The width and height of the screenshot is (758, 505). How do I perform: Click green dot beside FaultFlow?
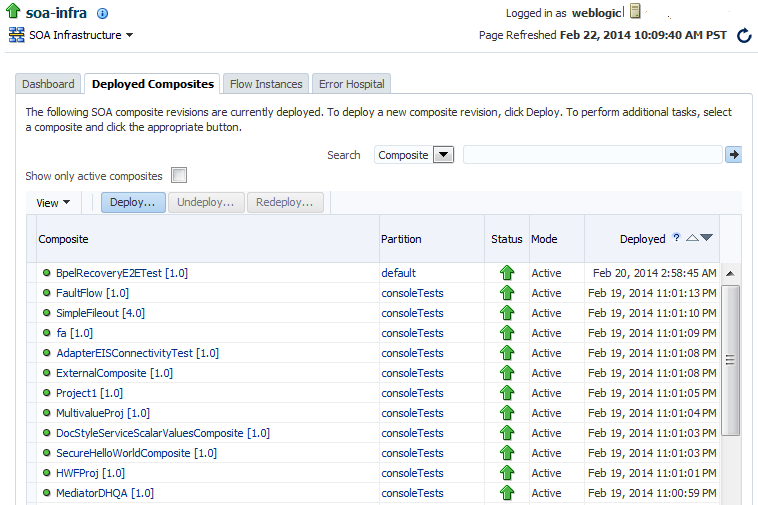46,292
